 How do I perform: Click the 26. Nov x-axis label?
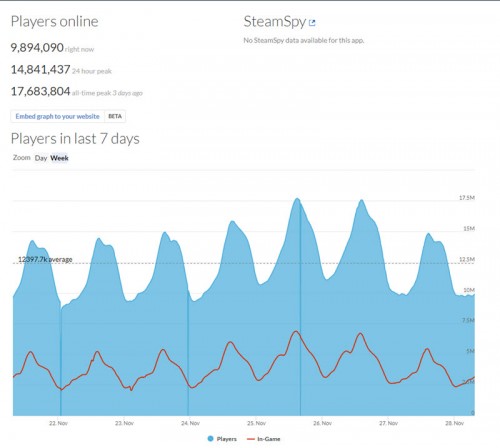tap(322, 423)
